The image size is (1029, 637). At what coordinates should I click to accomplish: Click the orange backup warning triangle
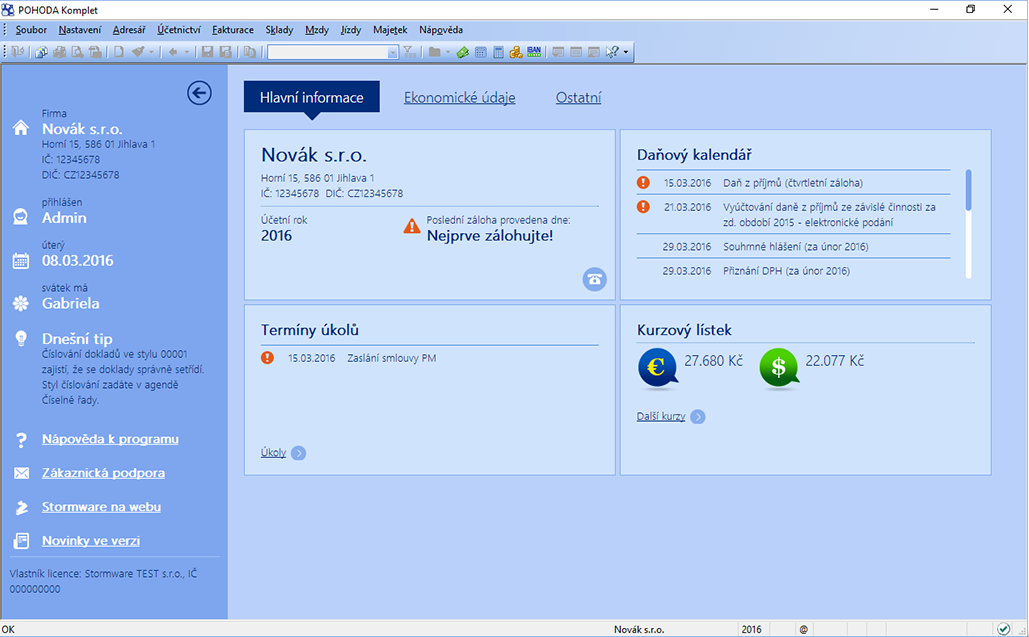pyautogui.click(x=411, y=227)
